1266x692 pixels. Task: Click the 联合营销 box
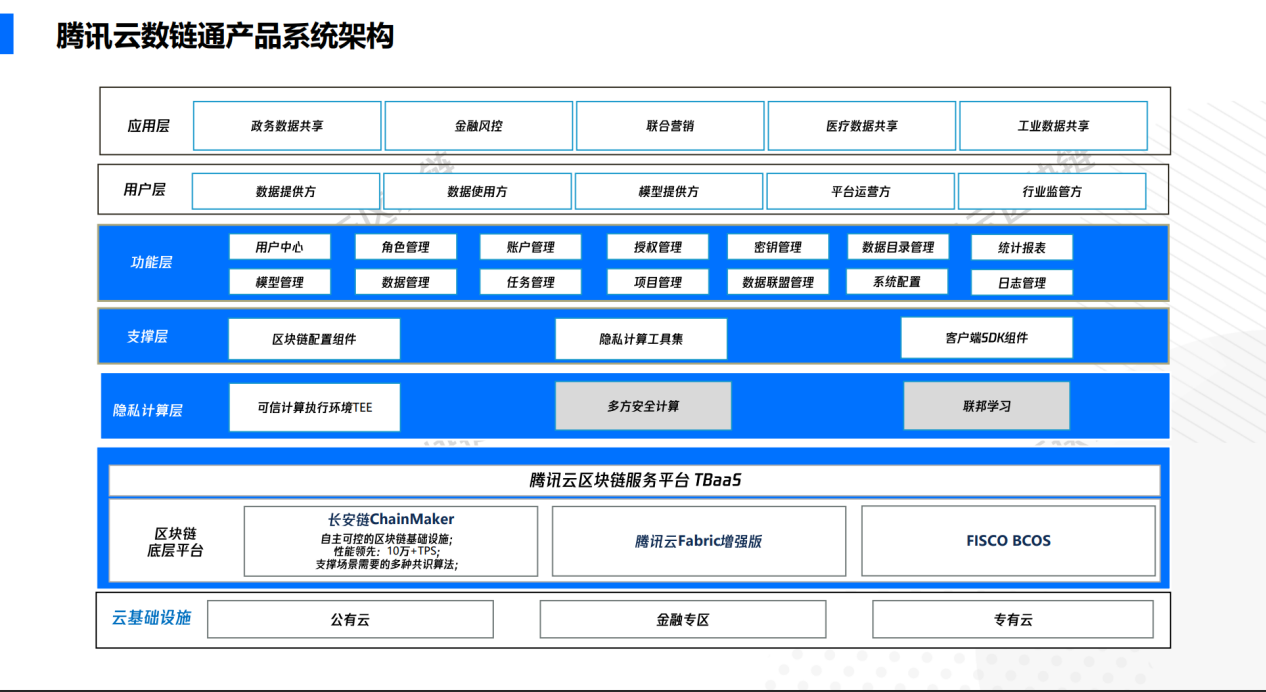[x=670, y=126]
